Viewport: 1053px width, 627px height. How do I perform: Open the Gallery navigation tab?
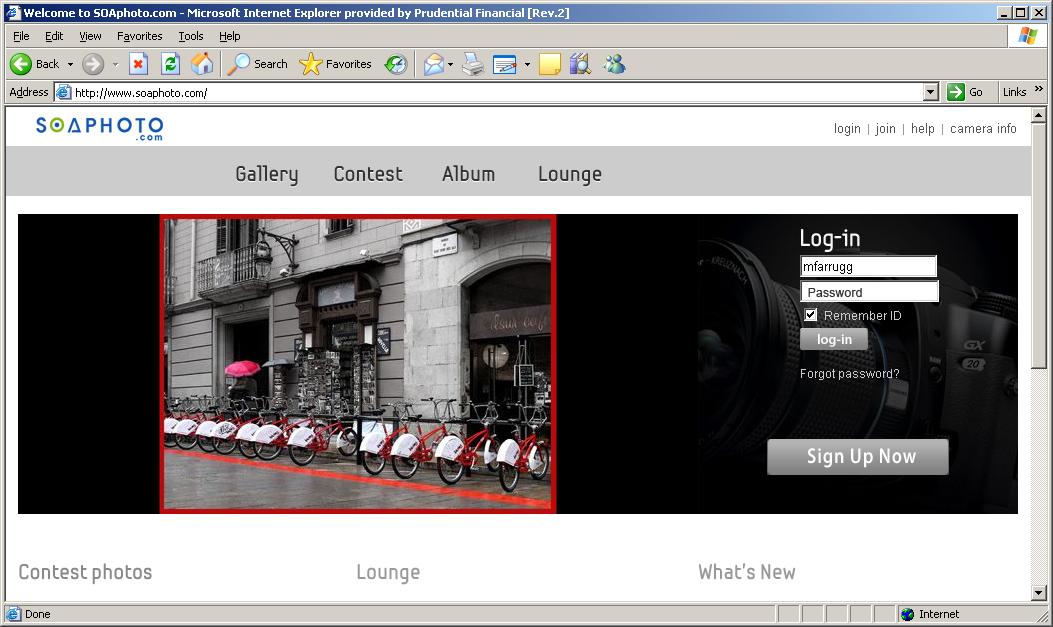click(x=266, y=174)
